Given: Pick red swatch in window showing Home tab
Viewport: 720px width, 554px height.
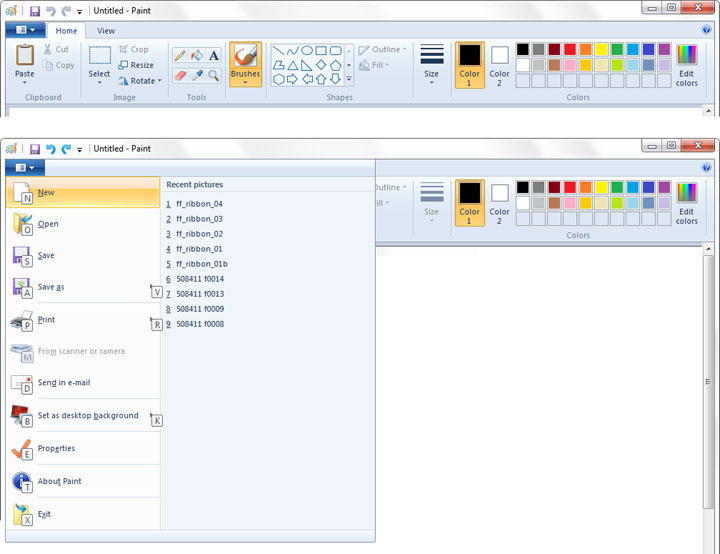Looking at the screenshot, I should [570, 49].
